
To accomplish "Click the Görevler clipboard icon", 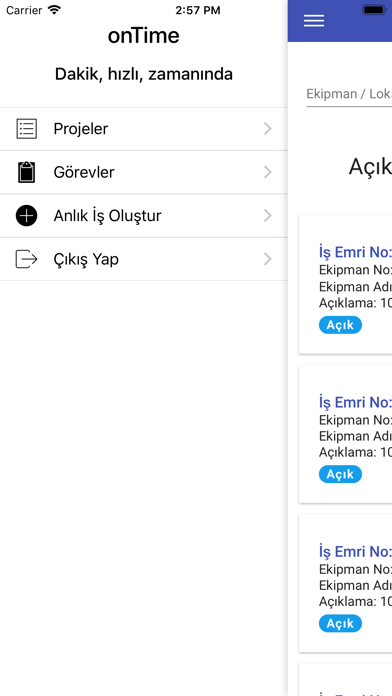I will click(27, 172).
